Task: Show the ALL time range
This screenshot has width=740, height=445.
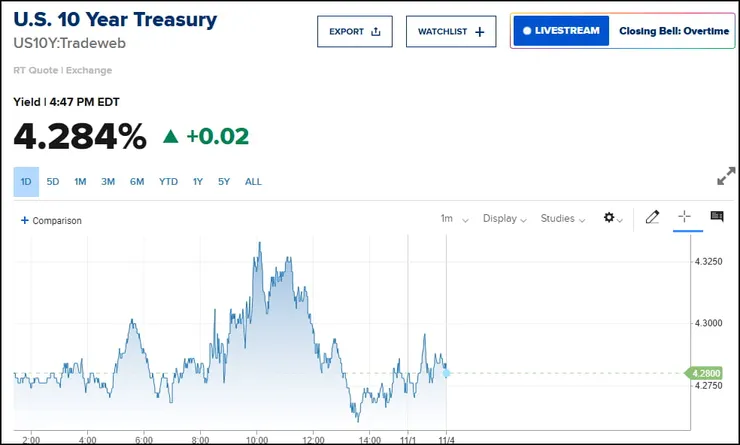Action: [253, 182]
